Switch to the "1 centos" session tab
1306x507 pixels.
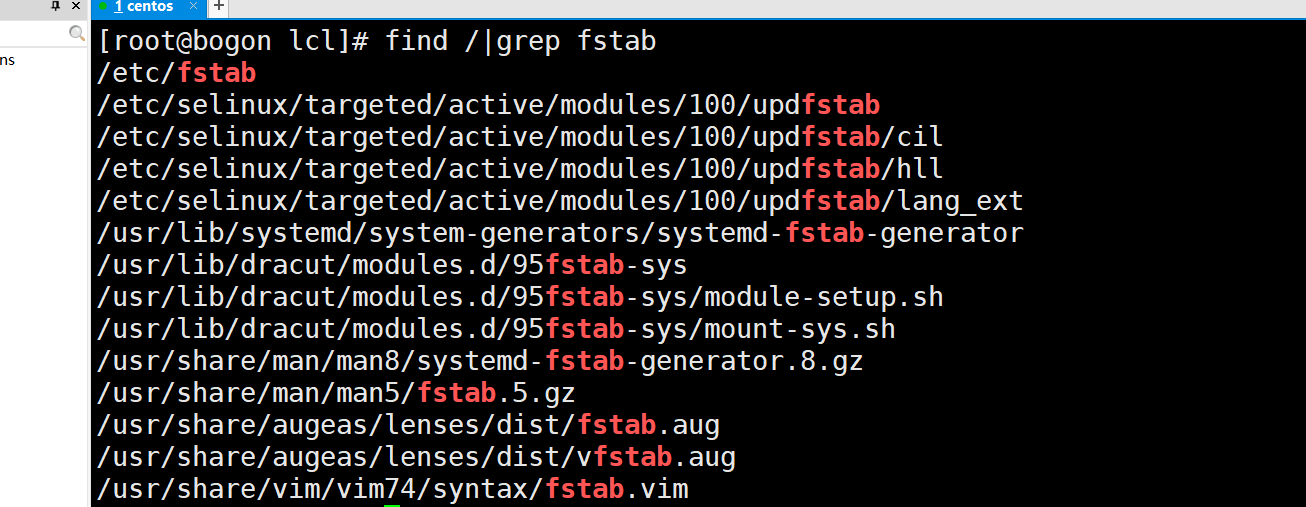pyautogui.click(x=144, y=7)
